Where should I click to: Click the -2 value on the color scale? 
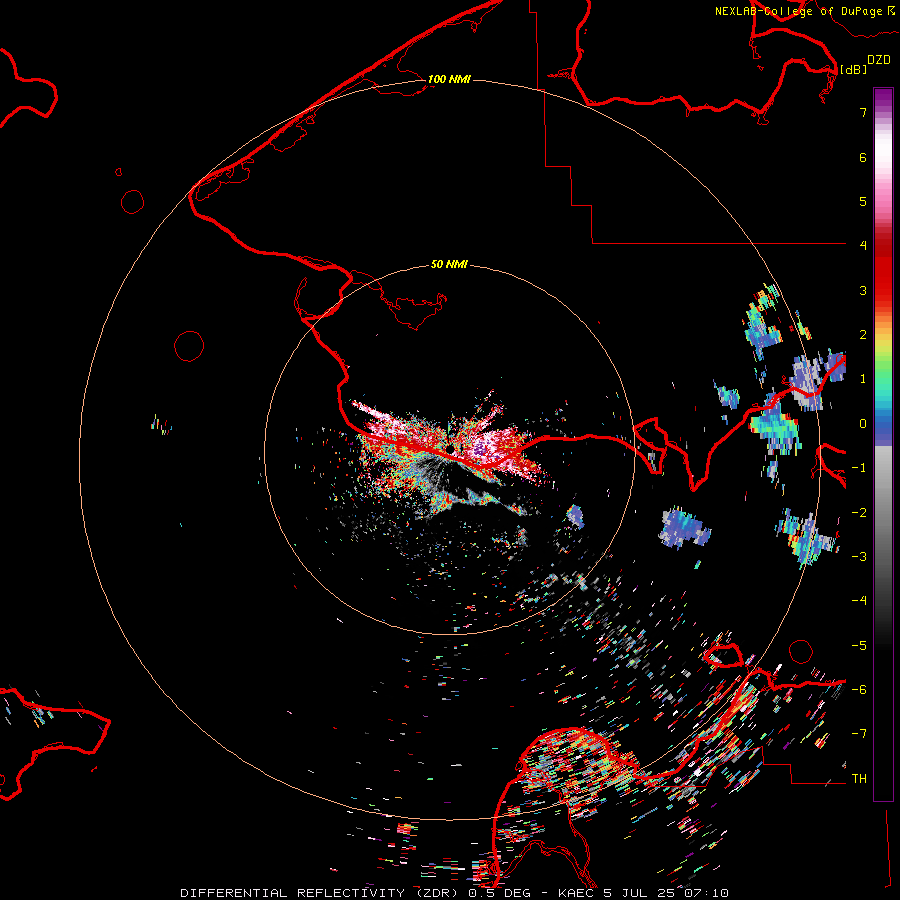[859, 513]
